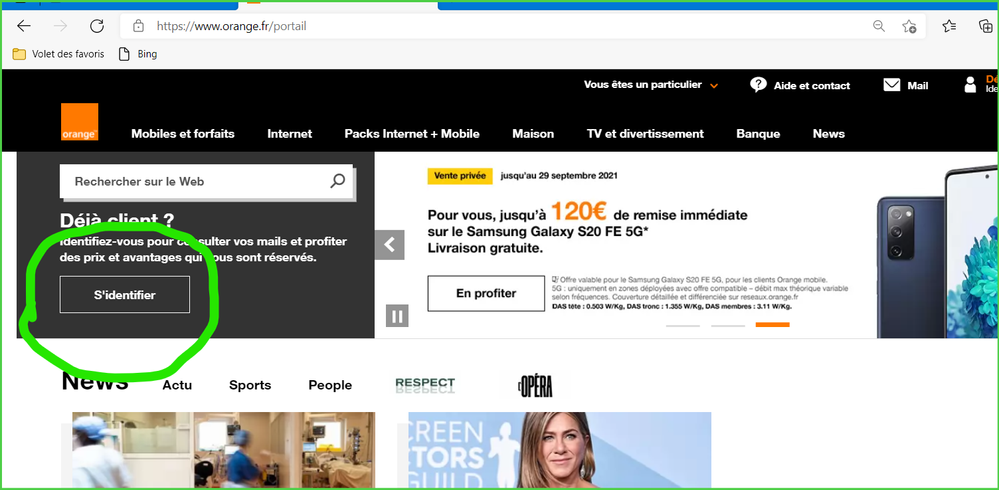Click the padlock site info icon
The width and height of the screenshot is (999, 490).
(138, 26)
